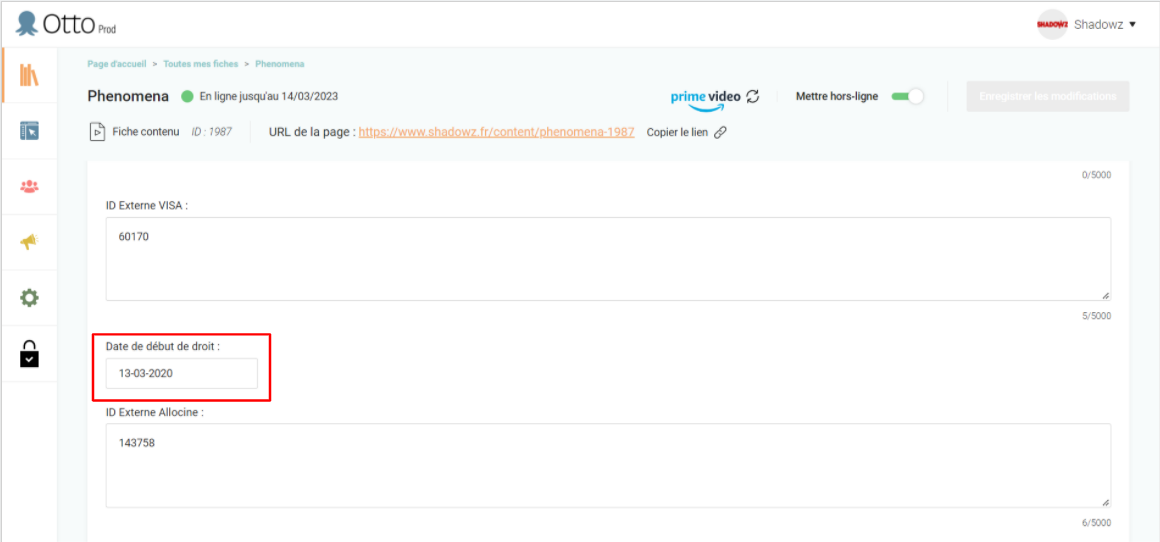Click the ID : 1987 text
Image resolution: width=1160 pixels, height=542 pixels.
pyautogui.click(x=211, y=132)
